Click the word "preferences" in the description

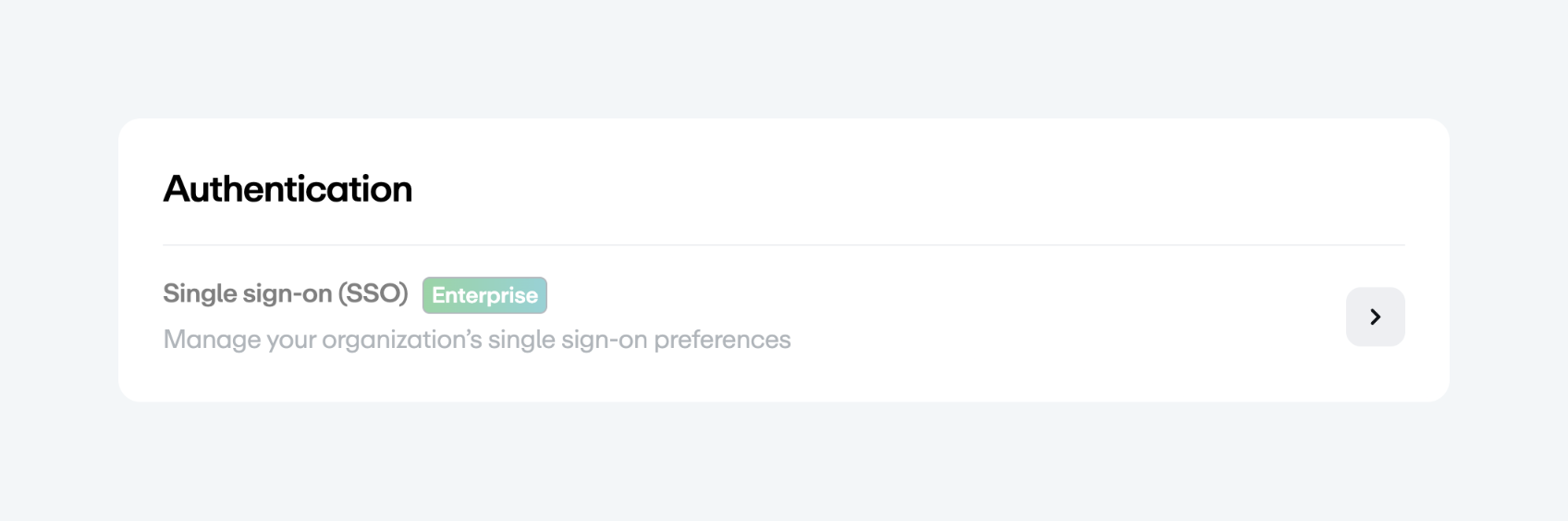tap(722, 340)
